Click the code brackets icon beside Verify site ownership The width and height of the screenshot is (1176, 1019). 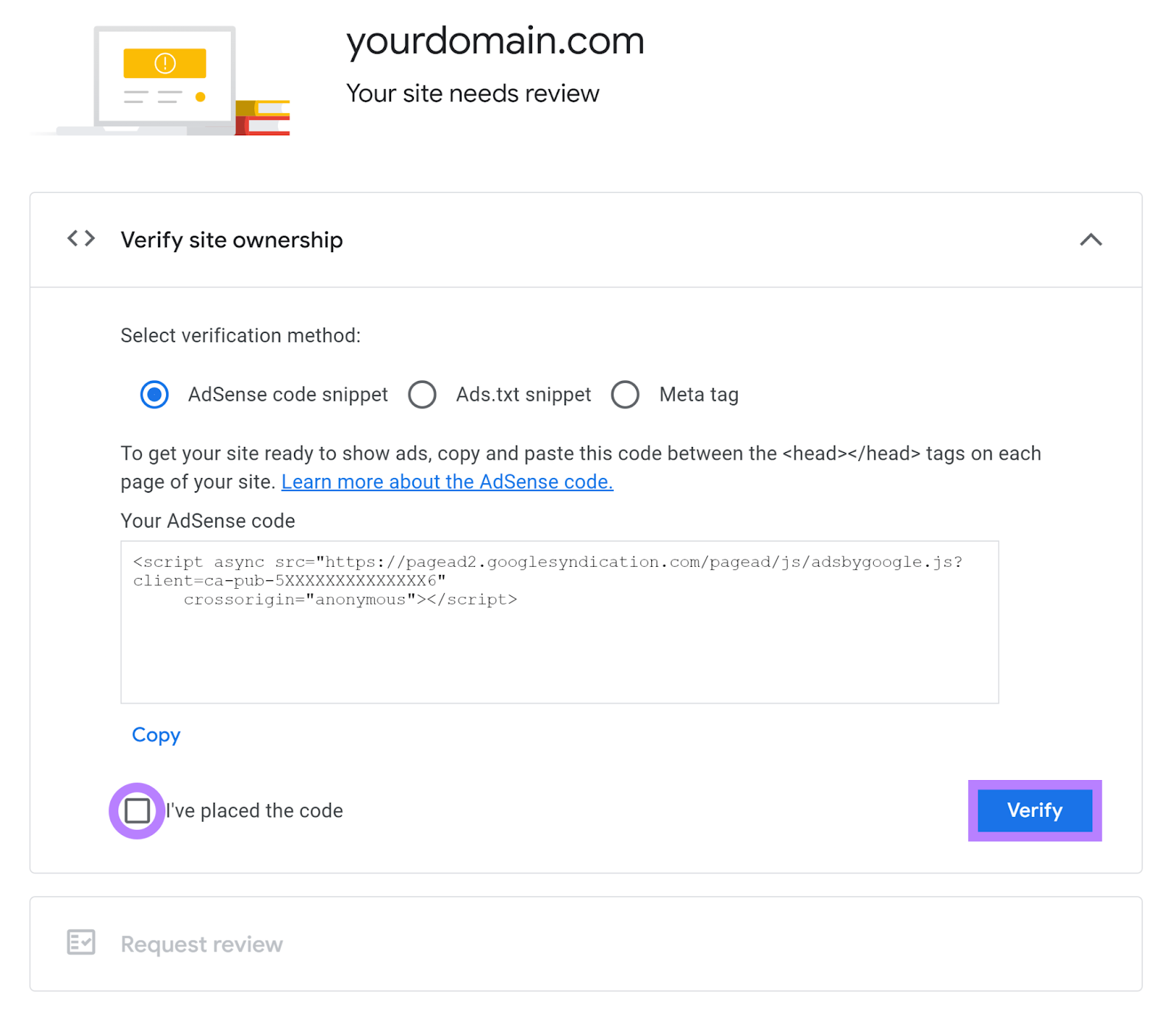click(80, 238)
